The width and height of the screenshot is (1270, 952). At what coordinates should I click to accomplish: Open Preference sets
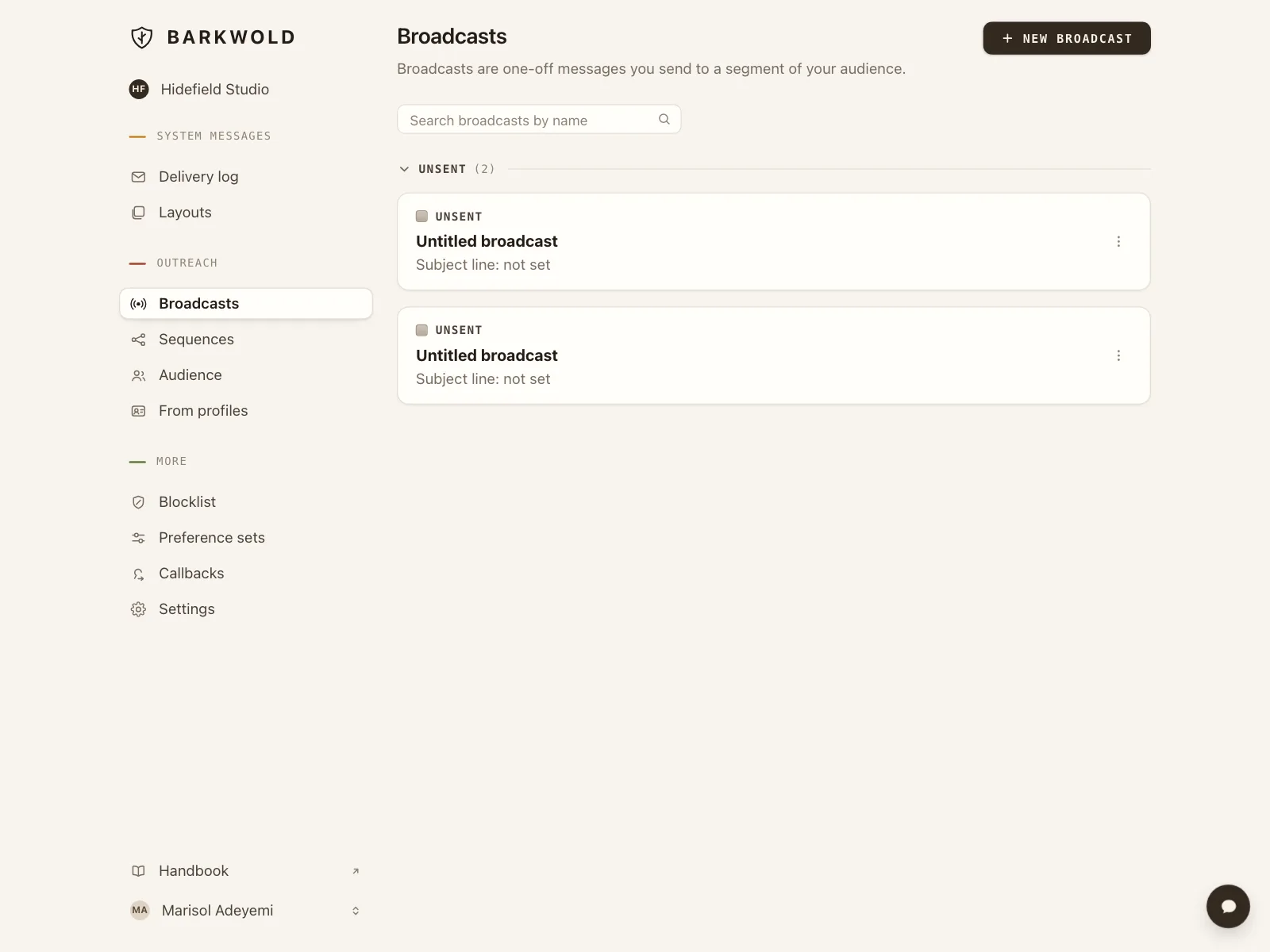click(246, 538)
